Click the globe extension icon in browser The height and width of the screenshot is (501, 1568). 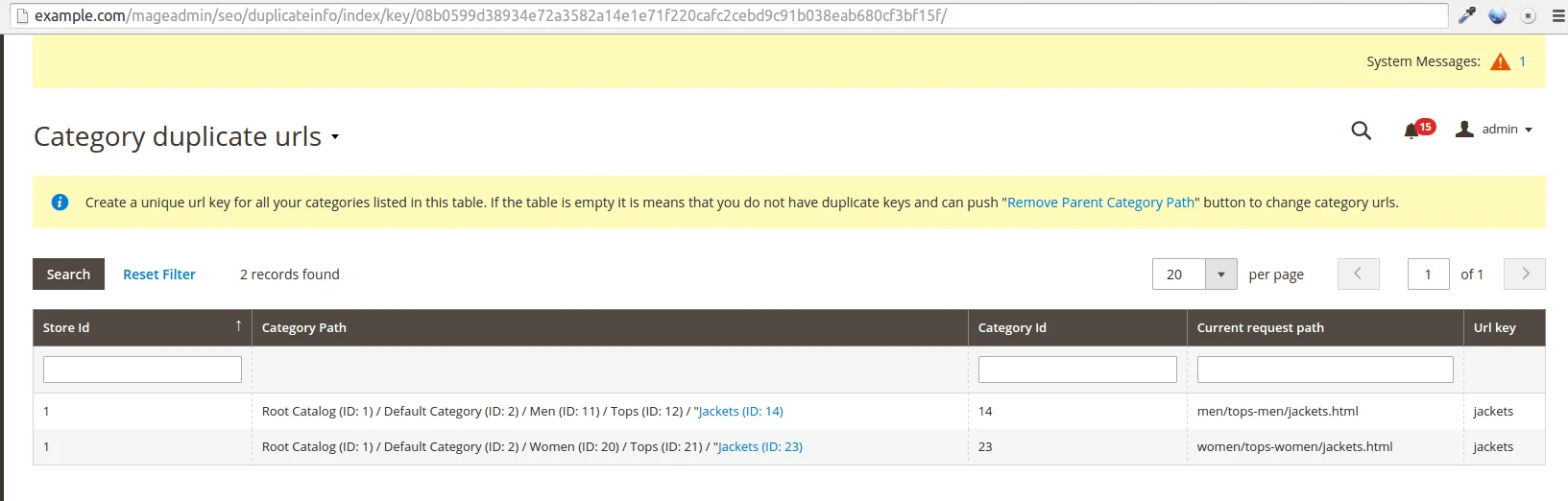point(1497,15)
